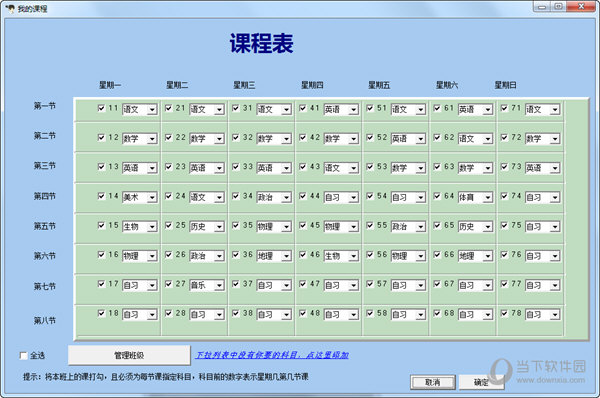Expand subject dropdown for period 66

click(488, 256)
